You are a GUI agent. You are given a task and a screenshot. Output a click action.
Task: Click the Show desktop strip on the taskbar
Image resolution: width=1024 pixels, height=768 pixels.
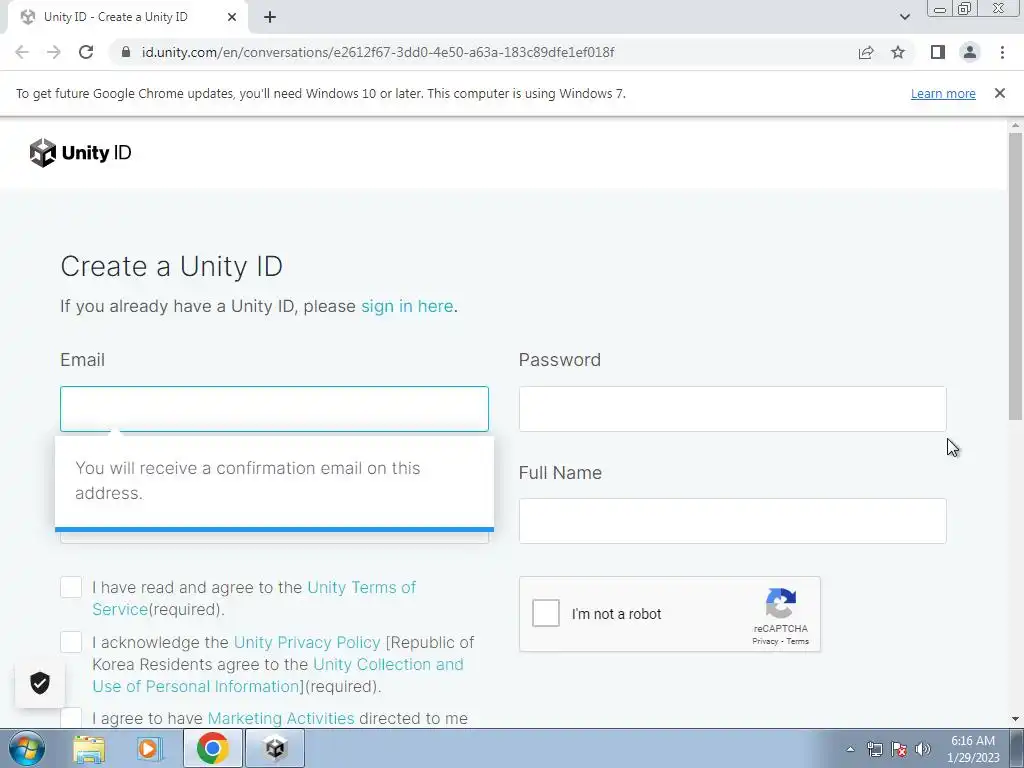coord(1017,748)
